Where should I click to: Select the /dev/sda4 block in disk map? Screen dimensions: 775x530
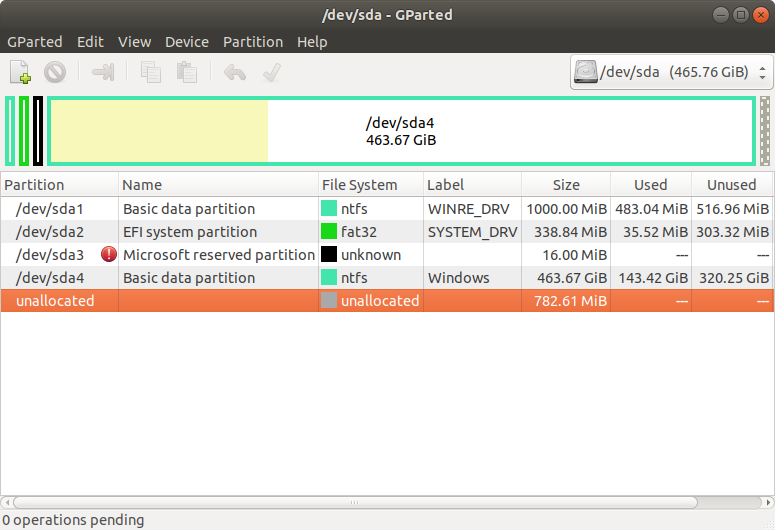(401, 131)
